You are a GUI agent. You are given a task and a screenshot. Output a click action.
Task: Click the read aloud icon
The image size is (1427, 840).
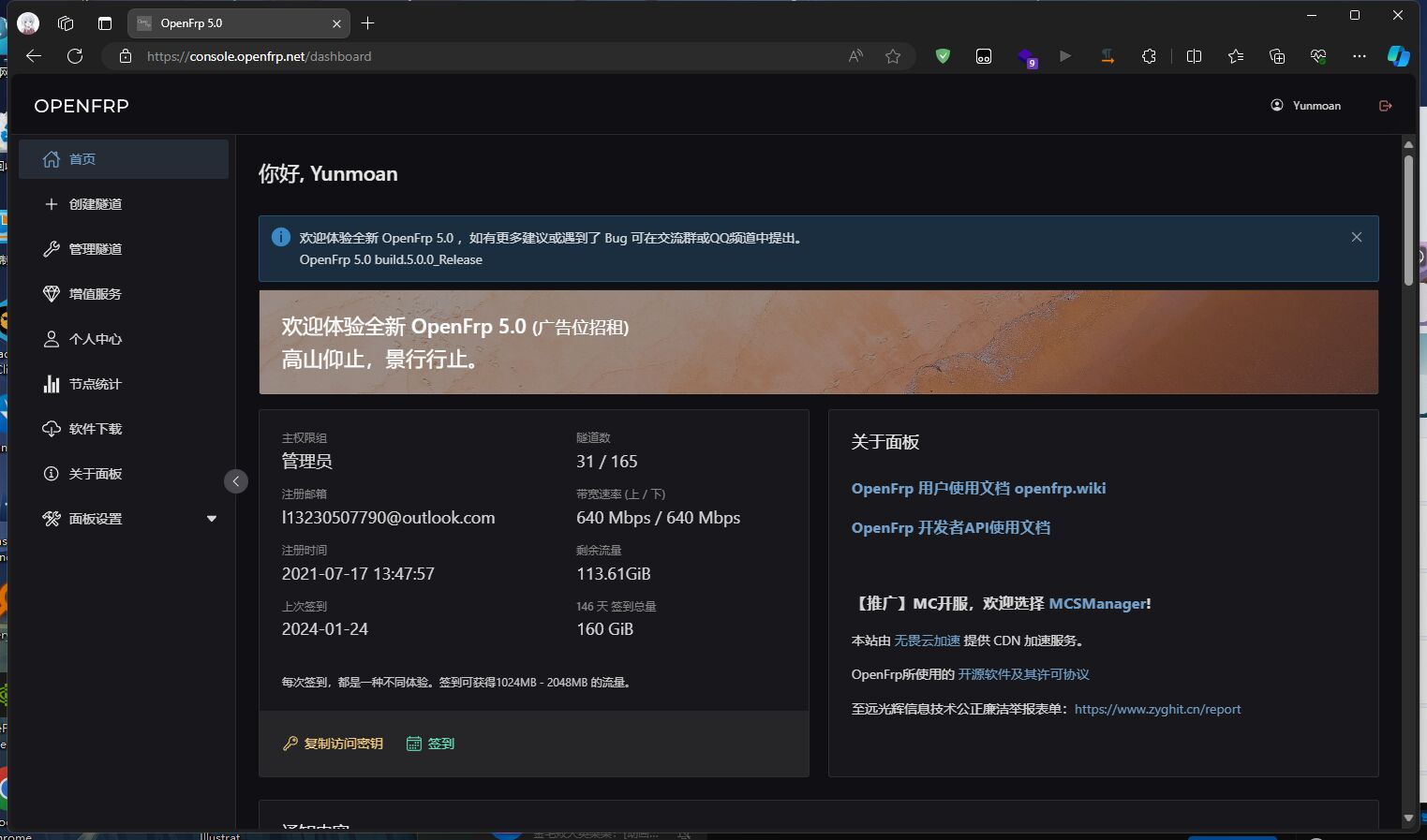pyautogui.click(x=855, y=56)
